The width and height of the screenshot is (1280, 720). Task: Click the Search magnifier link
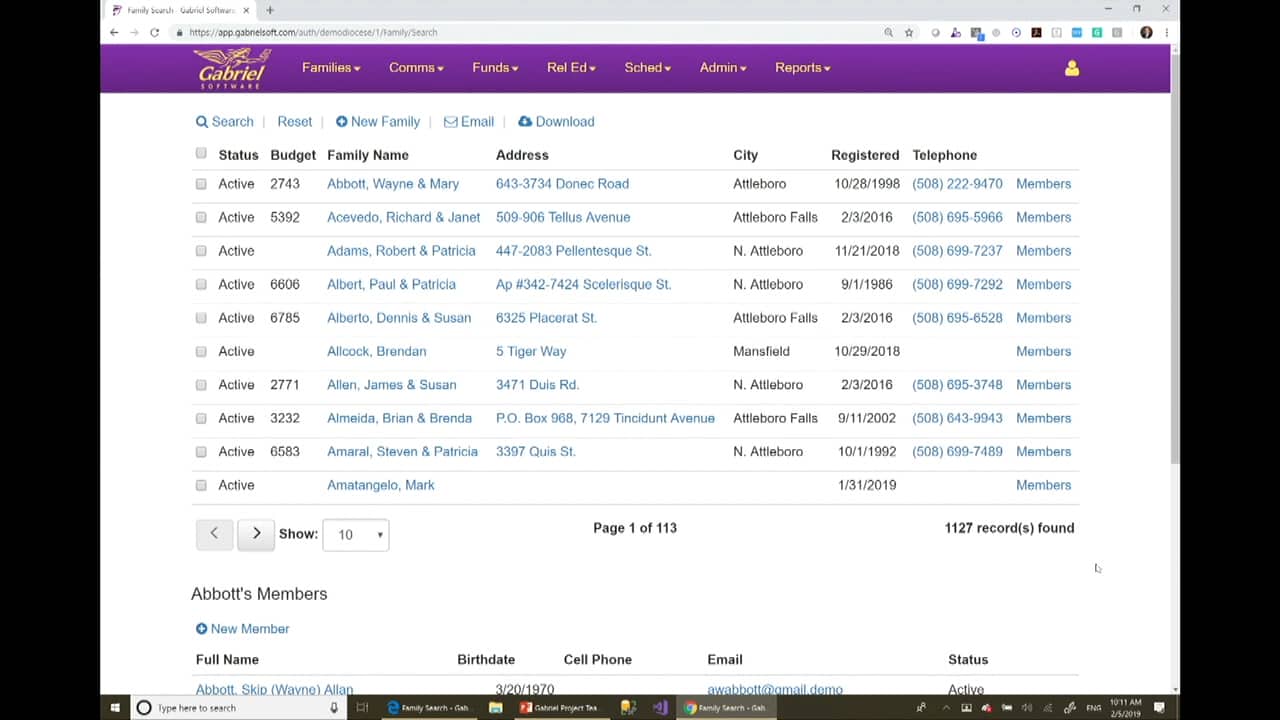pos(224,121)
